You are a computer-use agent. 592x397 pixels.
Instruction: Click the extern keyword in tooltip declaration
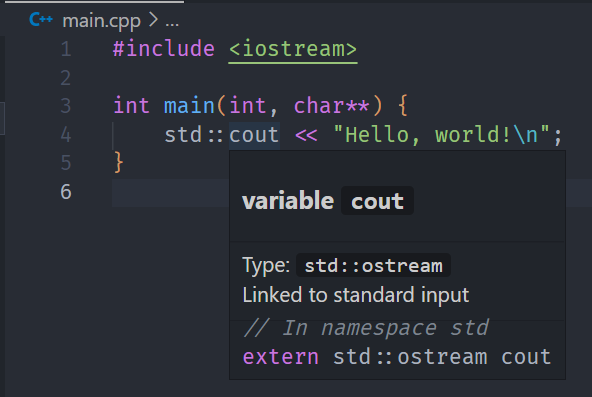(x=281, y=357)
